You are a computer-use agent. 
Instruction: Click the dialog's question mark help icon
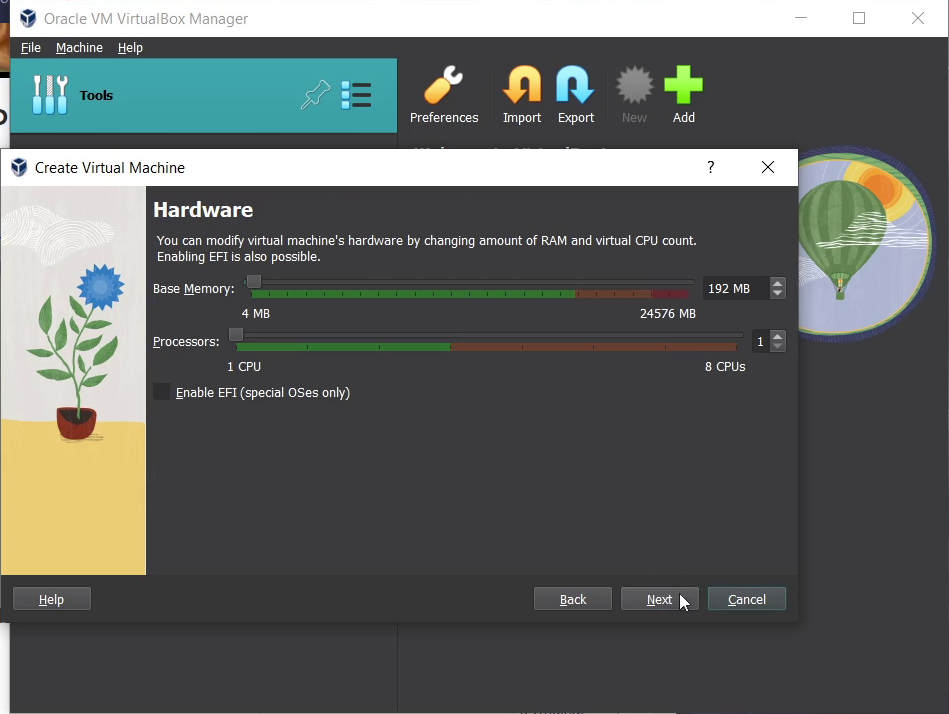click(711, 167)
